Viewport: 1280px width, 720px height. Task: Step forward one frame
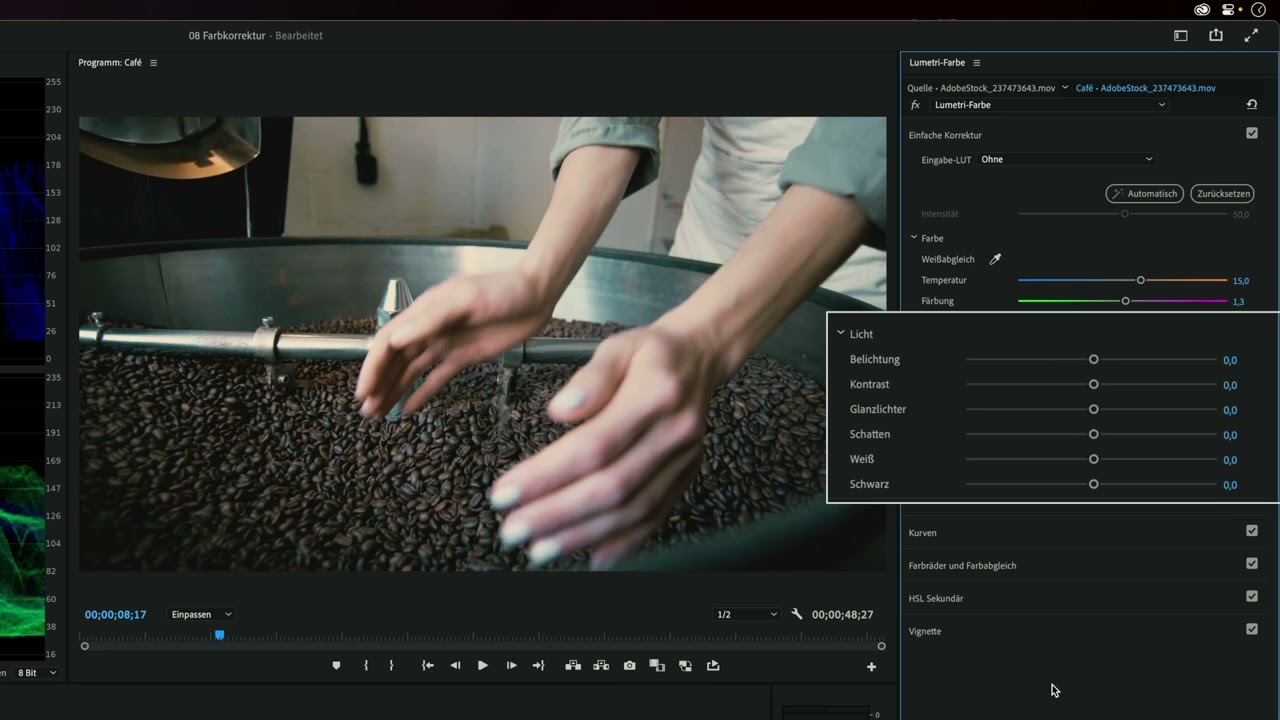click(511, 666)
